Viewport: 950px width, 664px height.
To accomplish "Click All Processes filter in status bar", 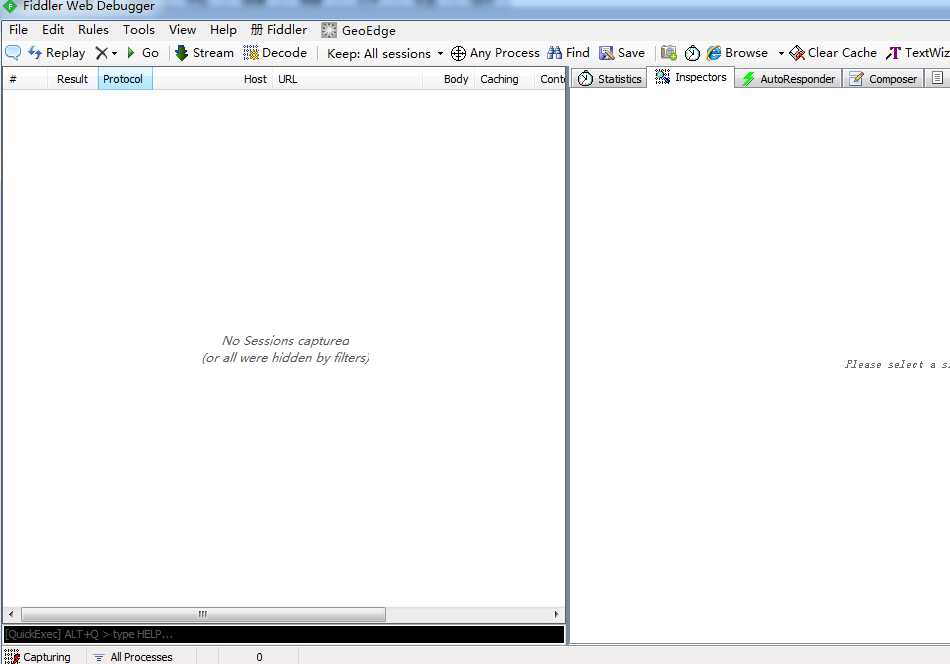I will 133,657.
